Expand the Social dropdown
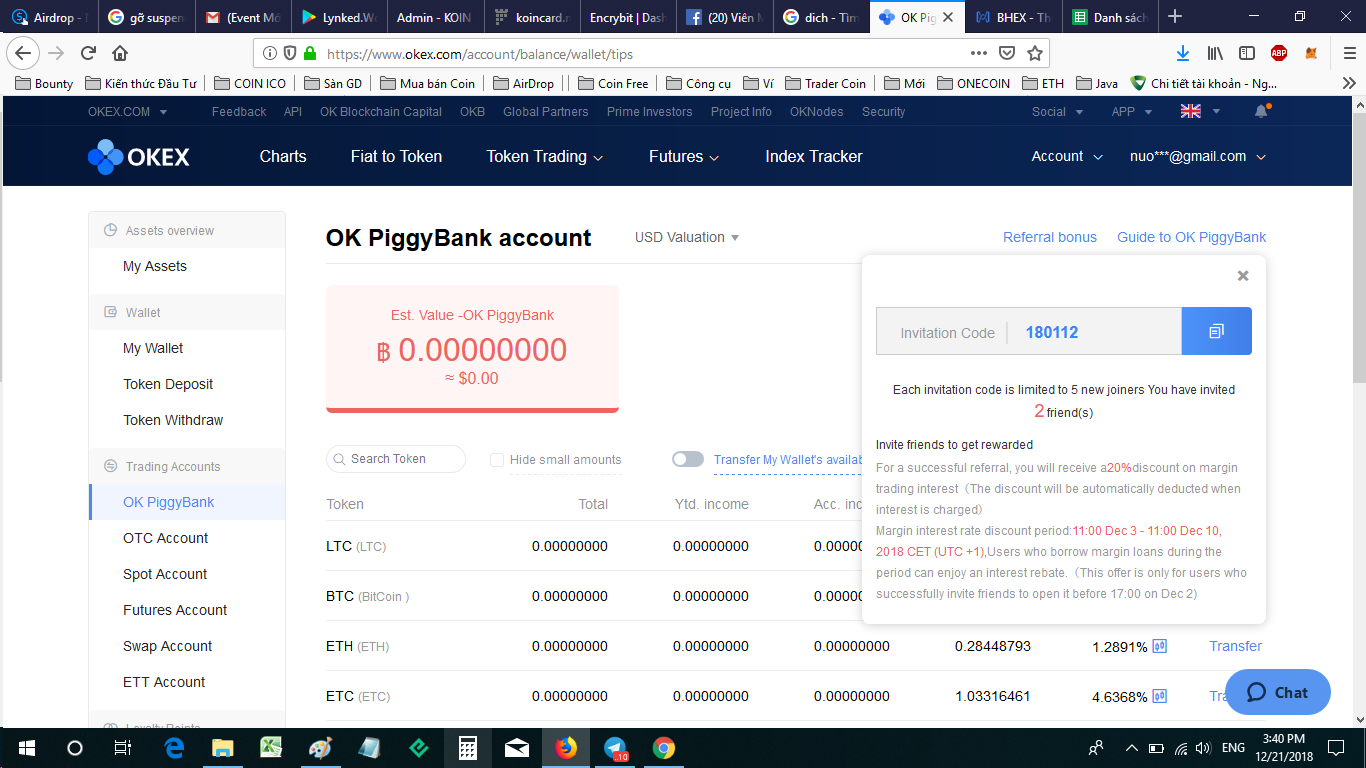 (x=1056, y=112)
